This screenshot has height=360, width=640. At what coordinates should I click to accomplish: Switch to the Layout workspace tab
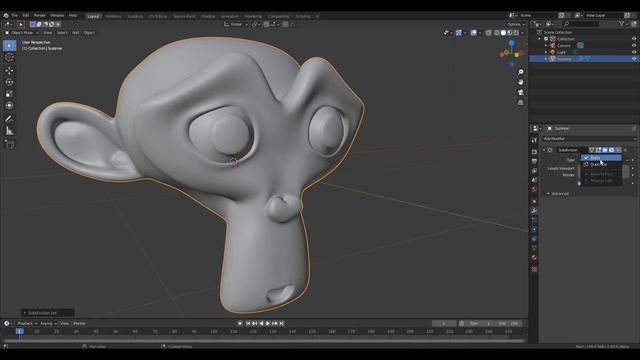(93, 16)
